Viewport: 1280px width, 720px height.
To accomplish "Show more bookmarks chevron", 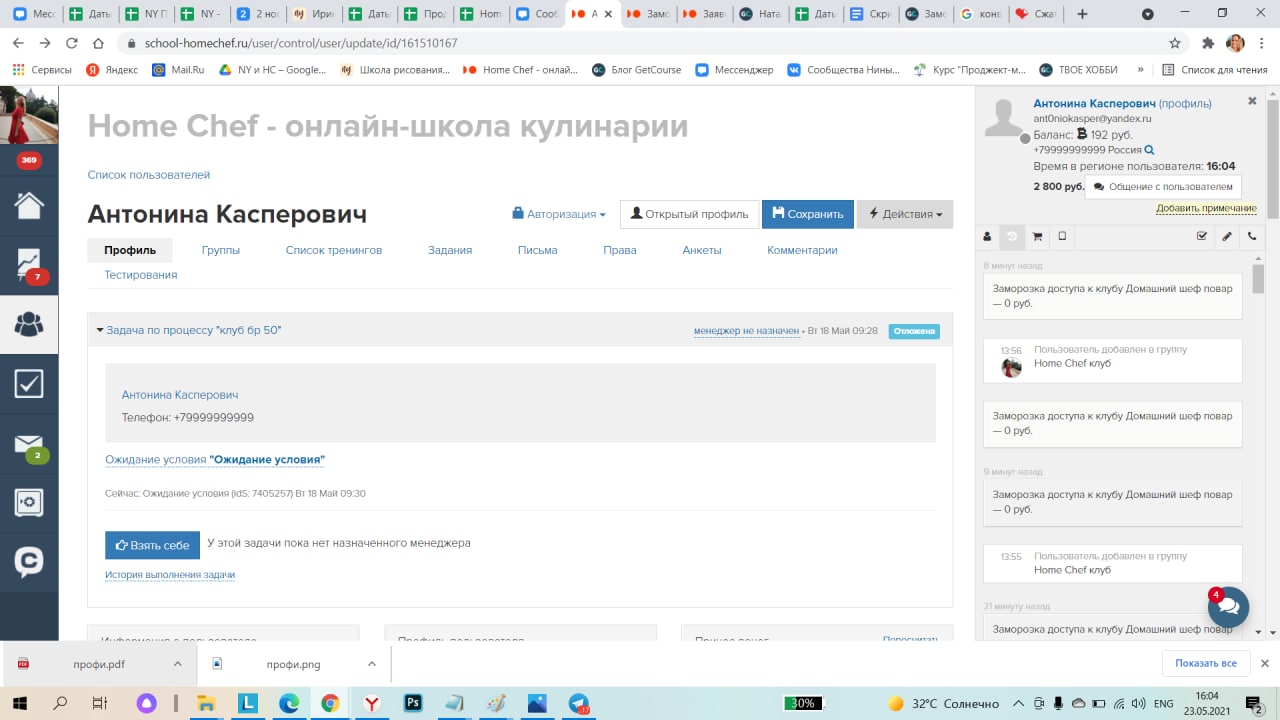I will [1140, 70].
